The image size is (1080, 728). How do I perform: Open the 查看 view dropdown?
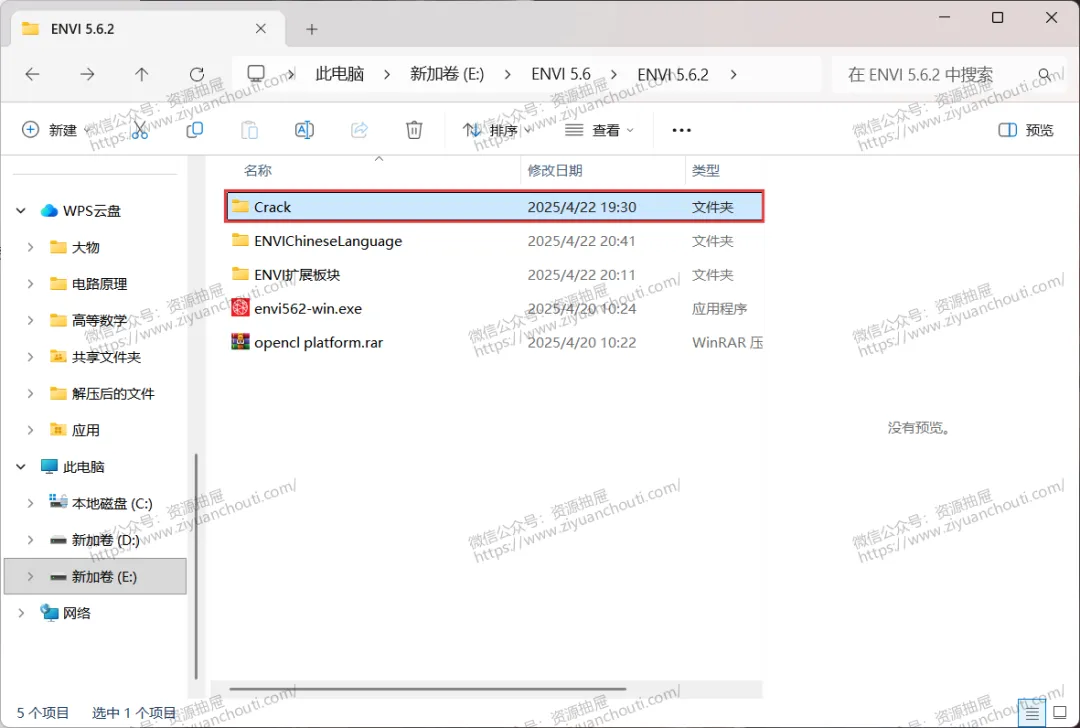599,129
